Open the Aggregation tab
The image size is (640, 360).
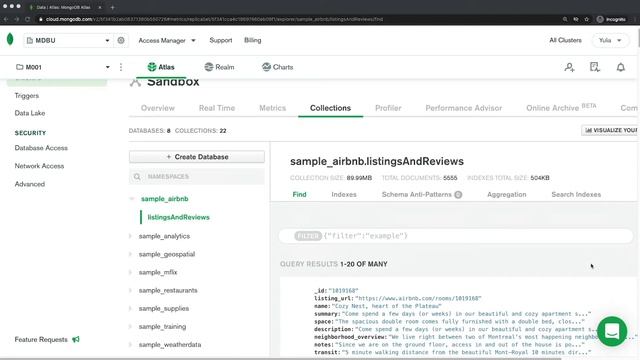507,195
